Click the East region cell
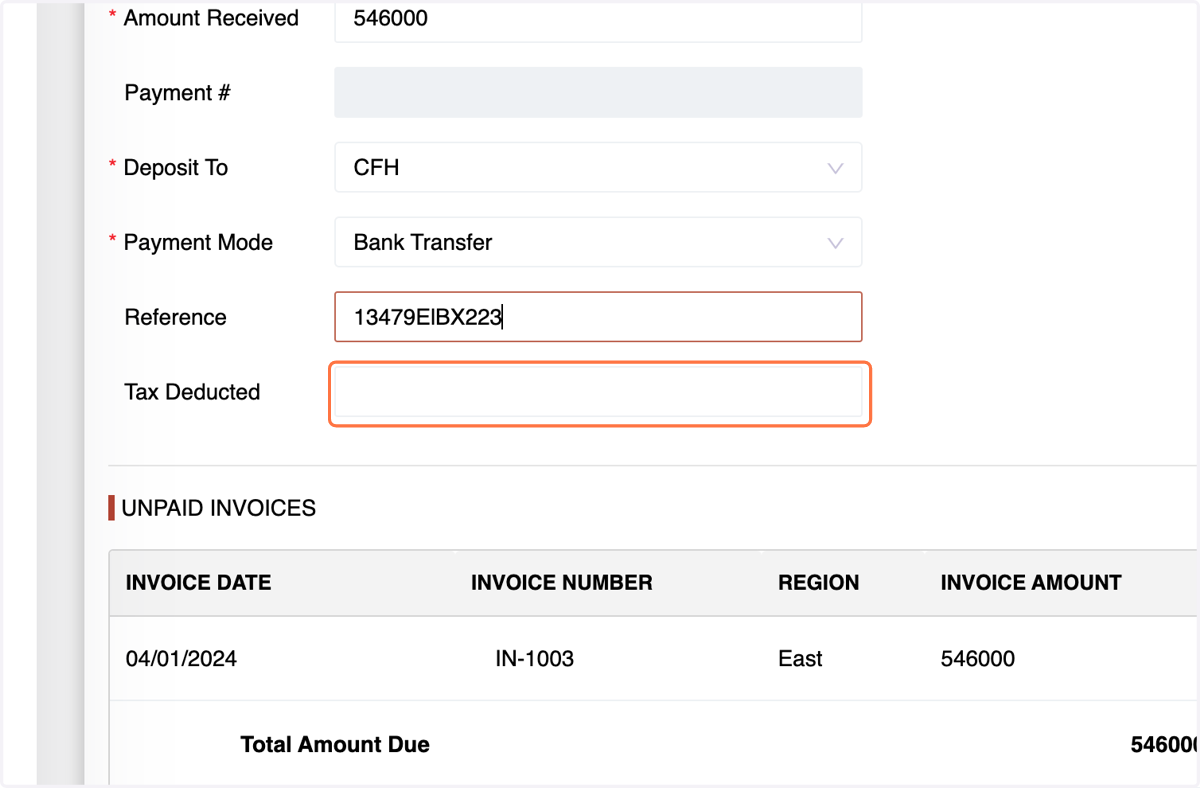This screenshot has height=788, width=1200. click(800, 659)
